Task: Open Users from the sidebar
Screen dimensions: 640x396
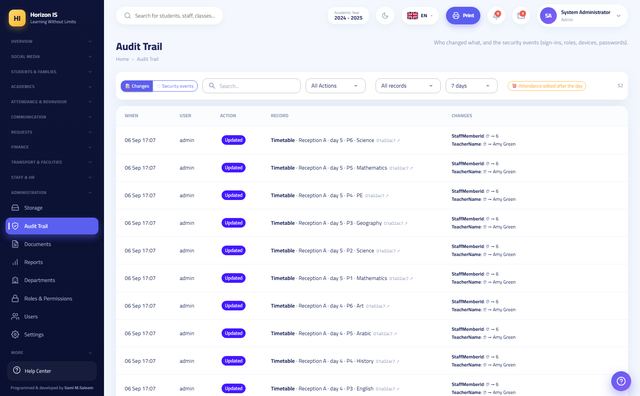Action: pyautogui.click(x=52, y=316)
